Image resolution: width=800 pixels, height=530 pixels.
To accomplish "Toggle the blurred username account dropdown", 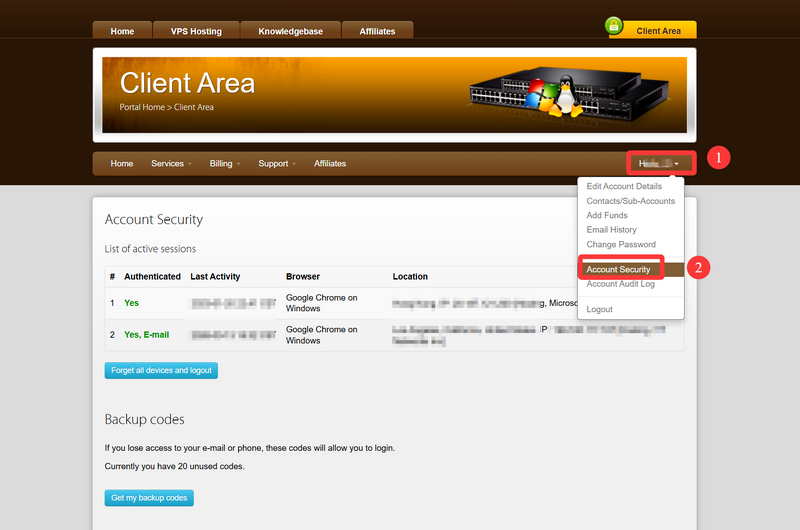I will (x=660, y=163).
